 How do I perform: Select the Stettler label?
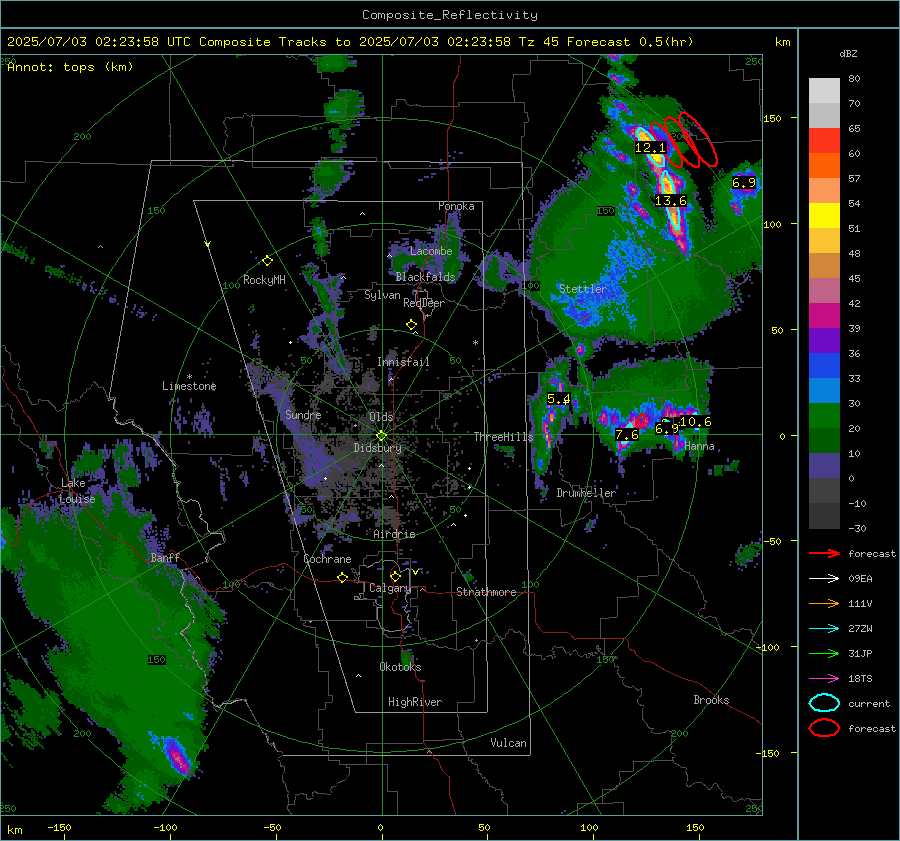(583, 289)
